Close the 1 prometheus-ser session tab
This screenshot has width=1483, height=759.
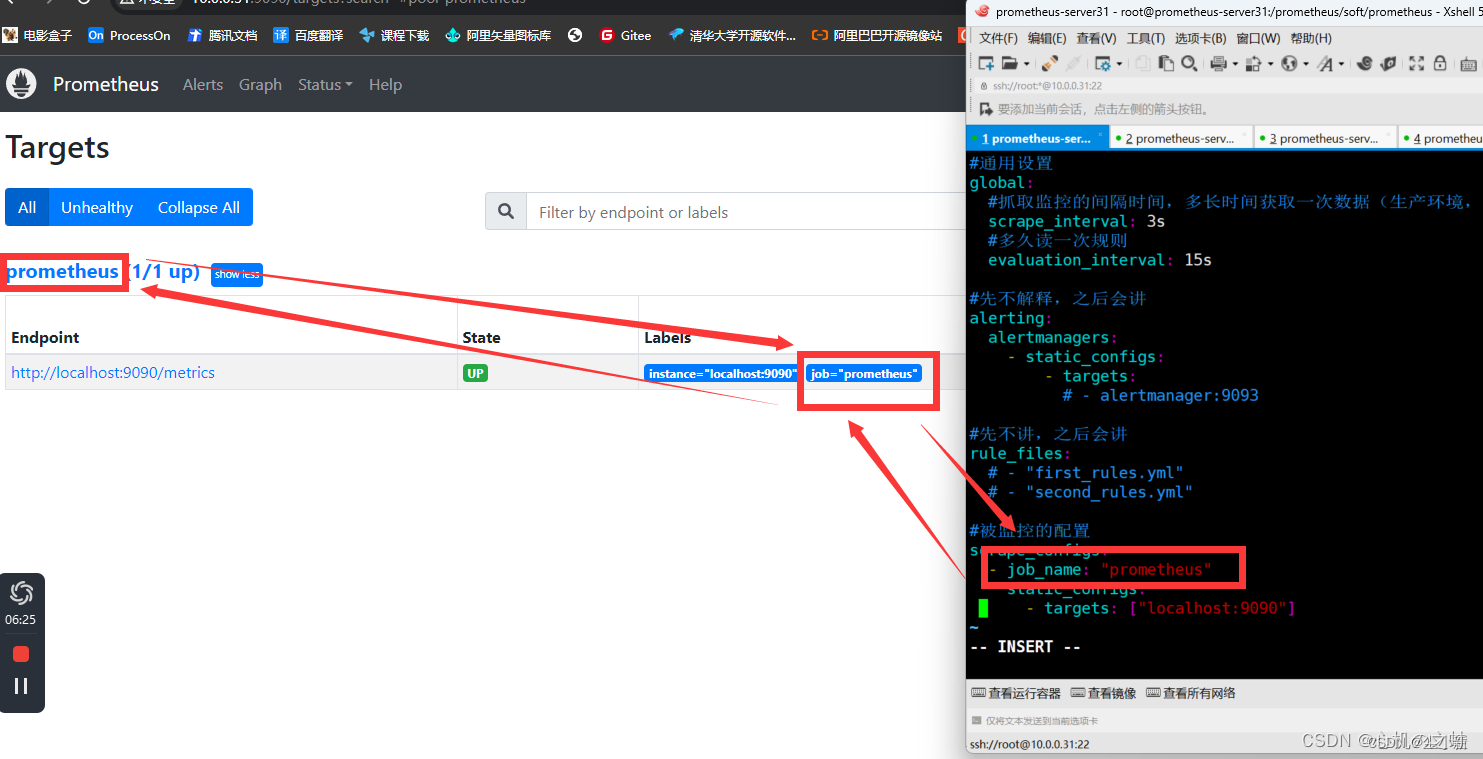point(1101,134)
